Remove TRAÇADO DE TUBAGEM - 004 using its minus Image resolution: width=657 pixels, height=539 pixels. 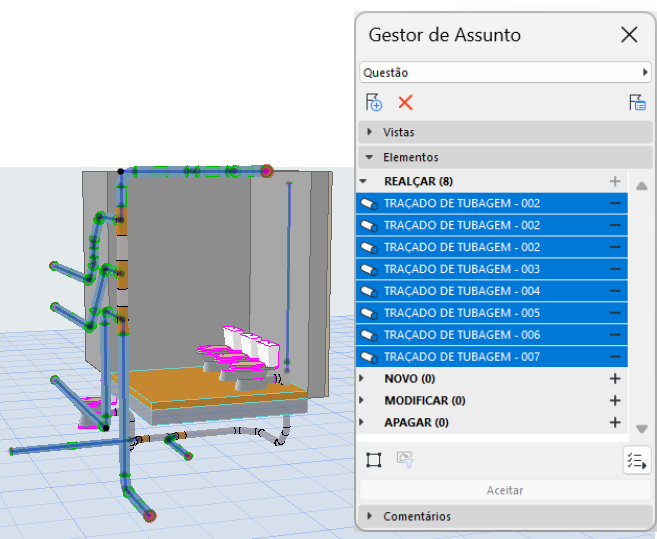pyautogui.click(x=615, y=291)
